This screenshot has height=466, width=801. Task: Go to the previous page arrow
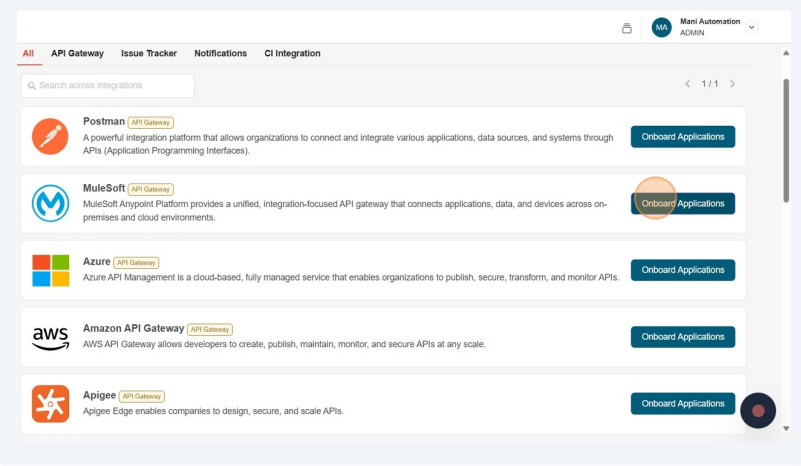tap(687, 84)
